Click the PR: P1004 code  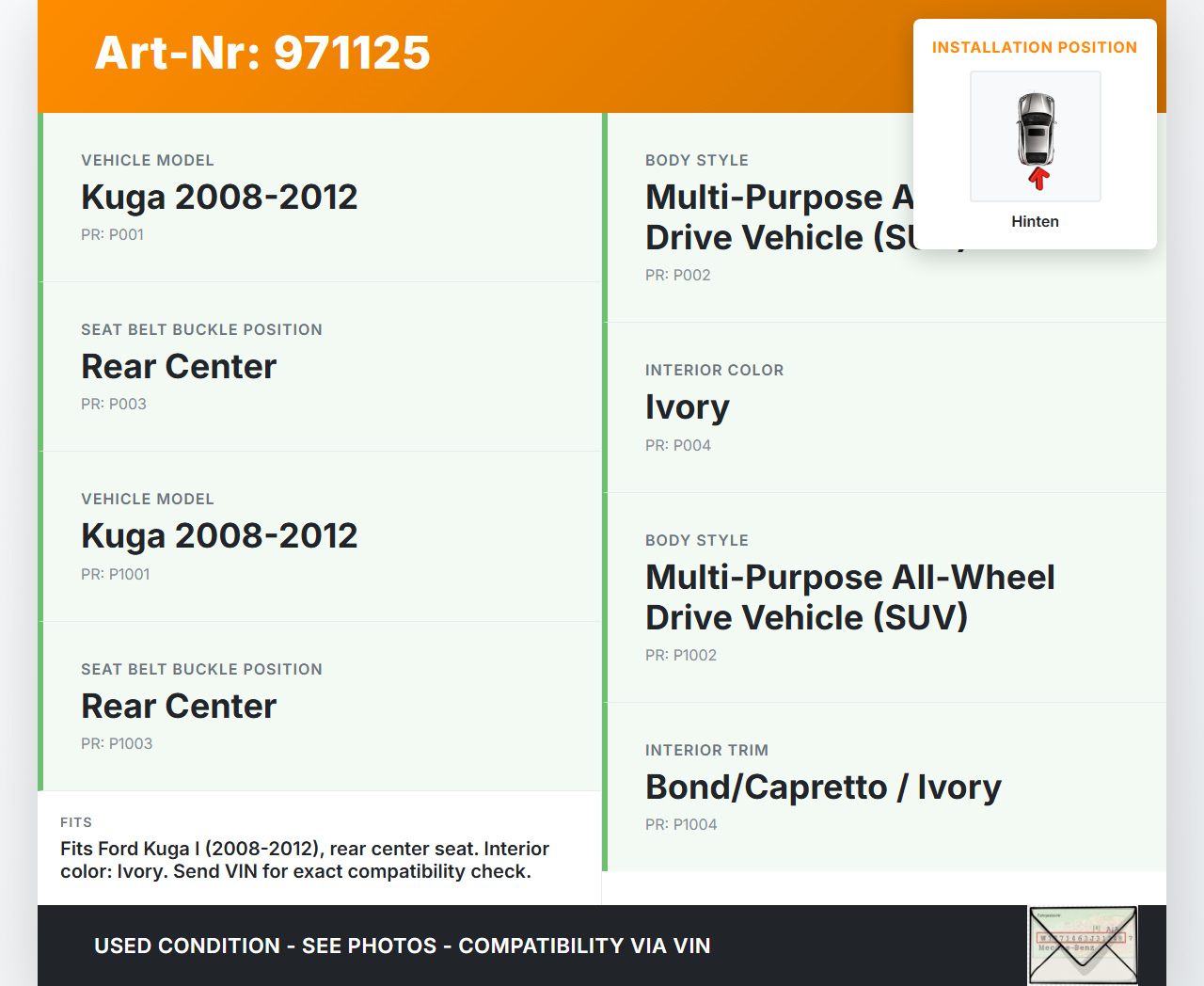click(680, 825)
